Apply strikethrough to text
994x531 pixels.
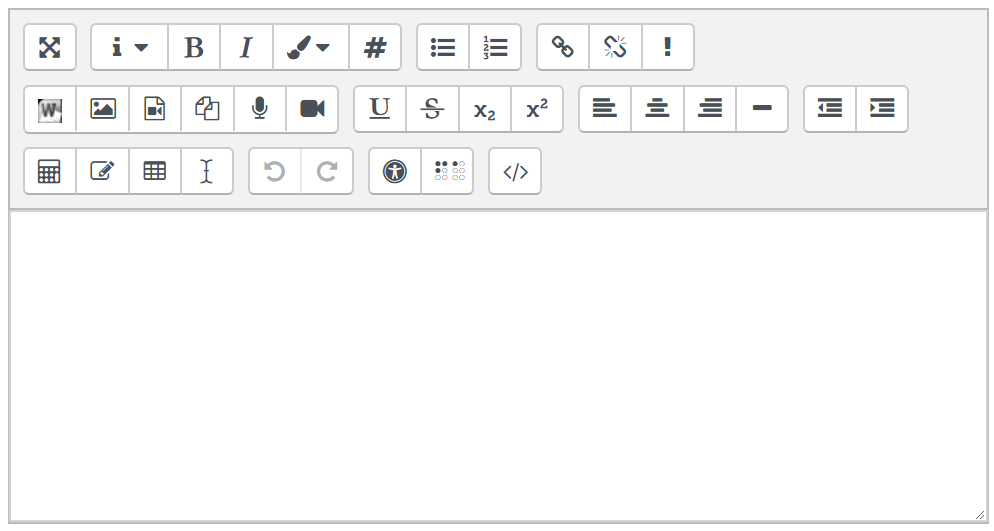pyautogui.click(x=432, y=109)
